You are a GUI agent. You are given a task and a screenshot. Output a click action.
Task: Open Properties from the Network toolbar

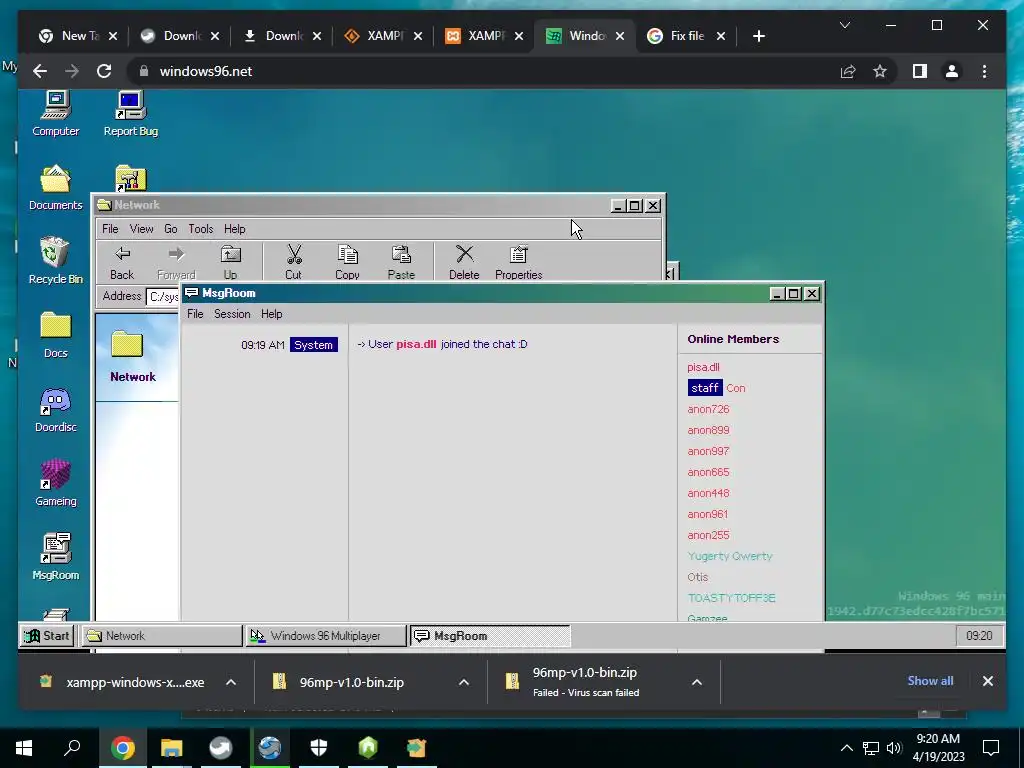pos(519,263)
